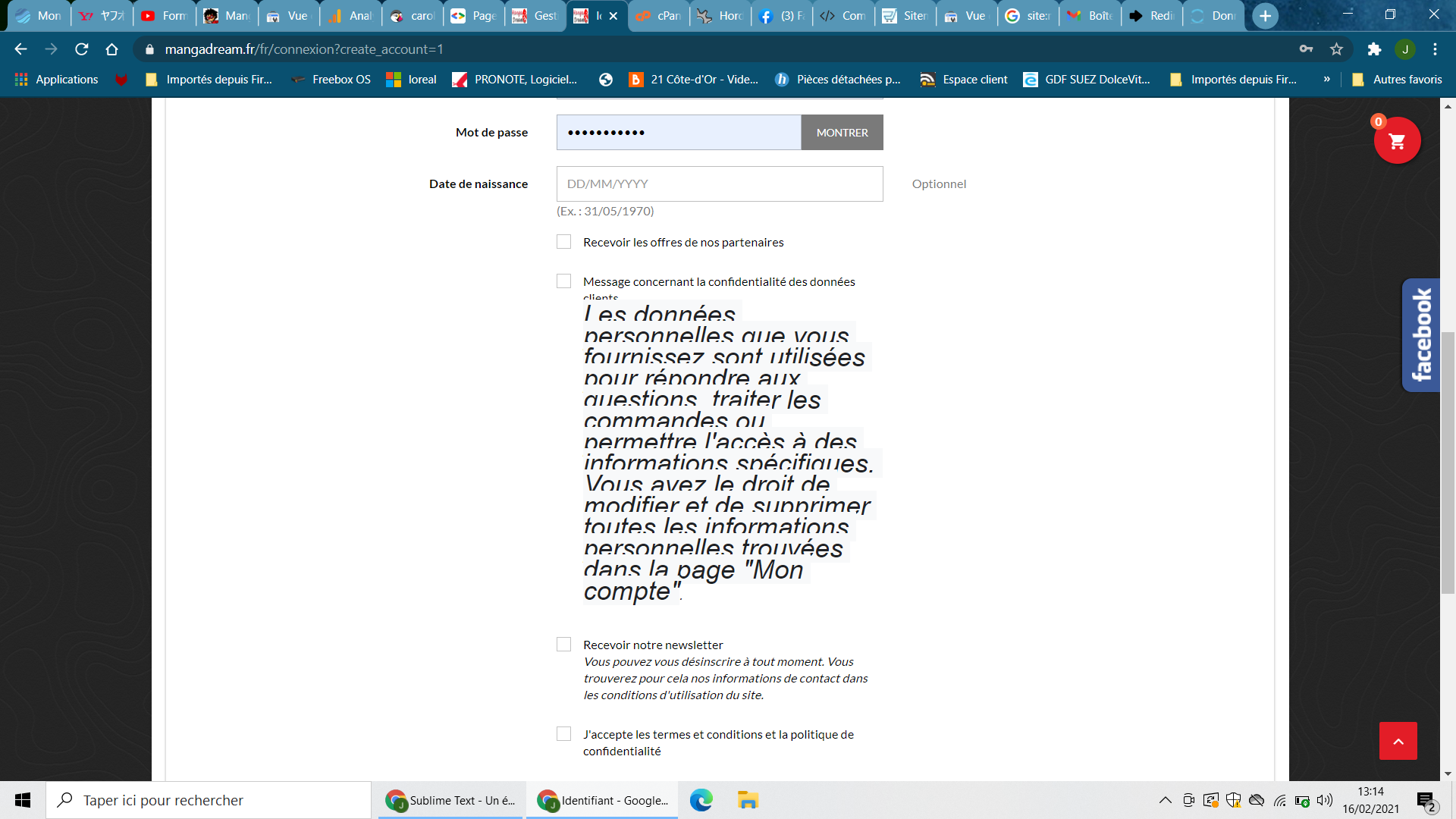1456x819 pixels.
Task: Click the Date de naissance field
Action: coord(720,184)
